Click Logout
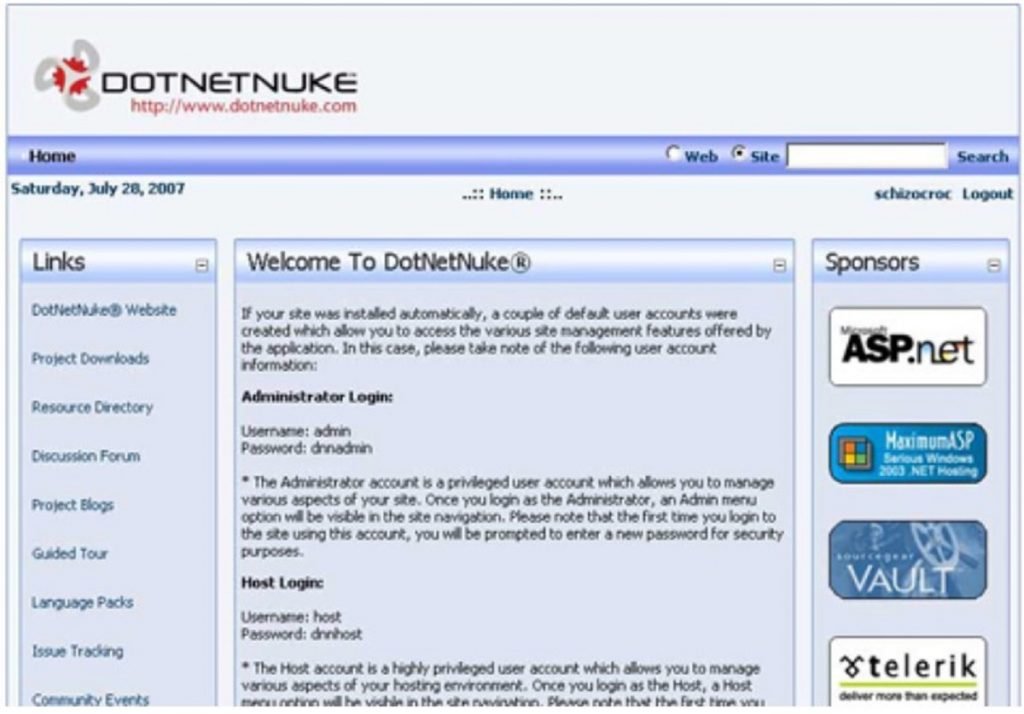The height and width of the screenshot is (714, 1024). point(989,194)
